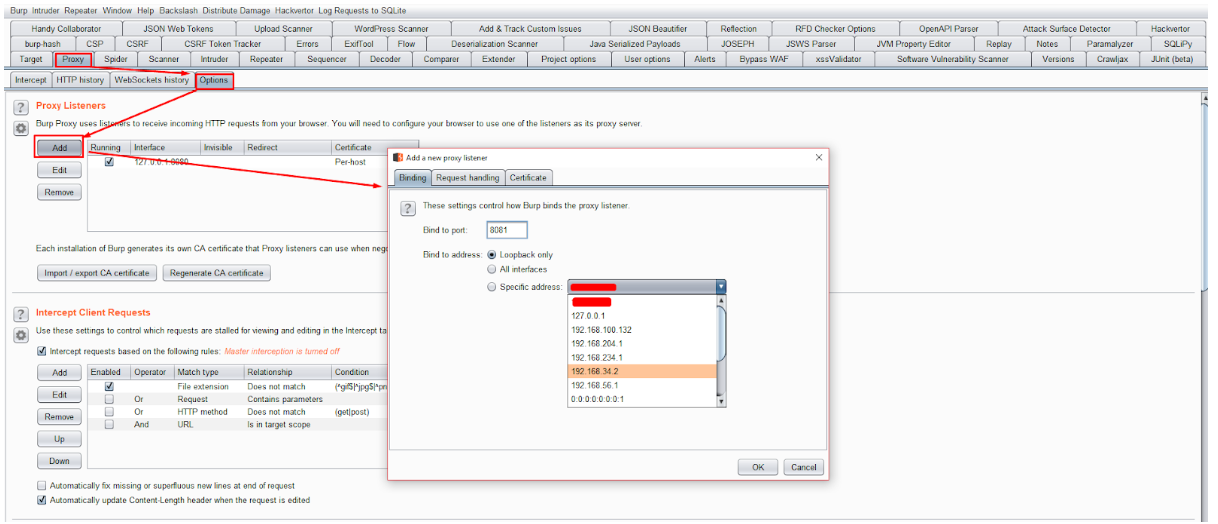1218x524 pixels.
Task: Open Log Requests to SQLite menu
Action: coord(362,9)
